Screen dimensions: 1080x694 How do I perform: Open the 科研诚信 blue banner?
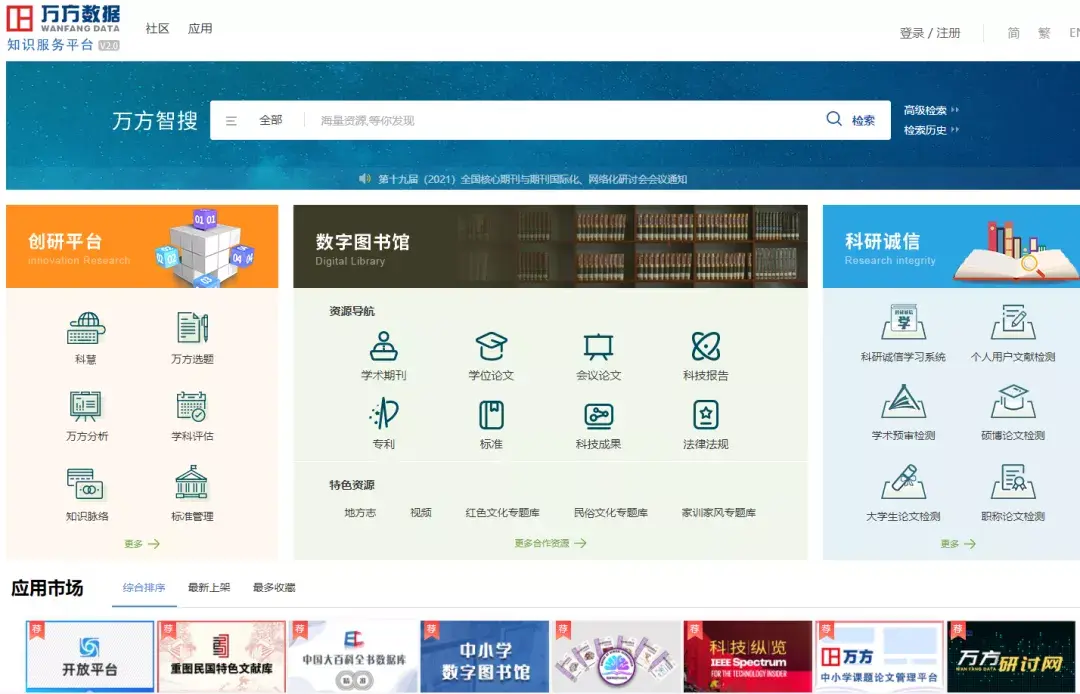[x=951, y=246]
